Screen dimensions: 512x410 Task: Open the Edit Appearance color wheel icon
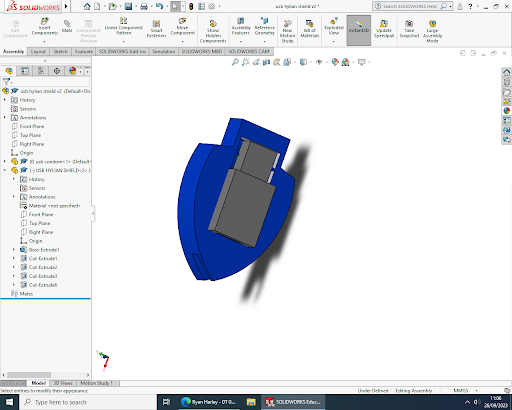click(x=335, y=62)
